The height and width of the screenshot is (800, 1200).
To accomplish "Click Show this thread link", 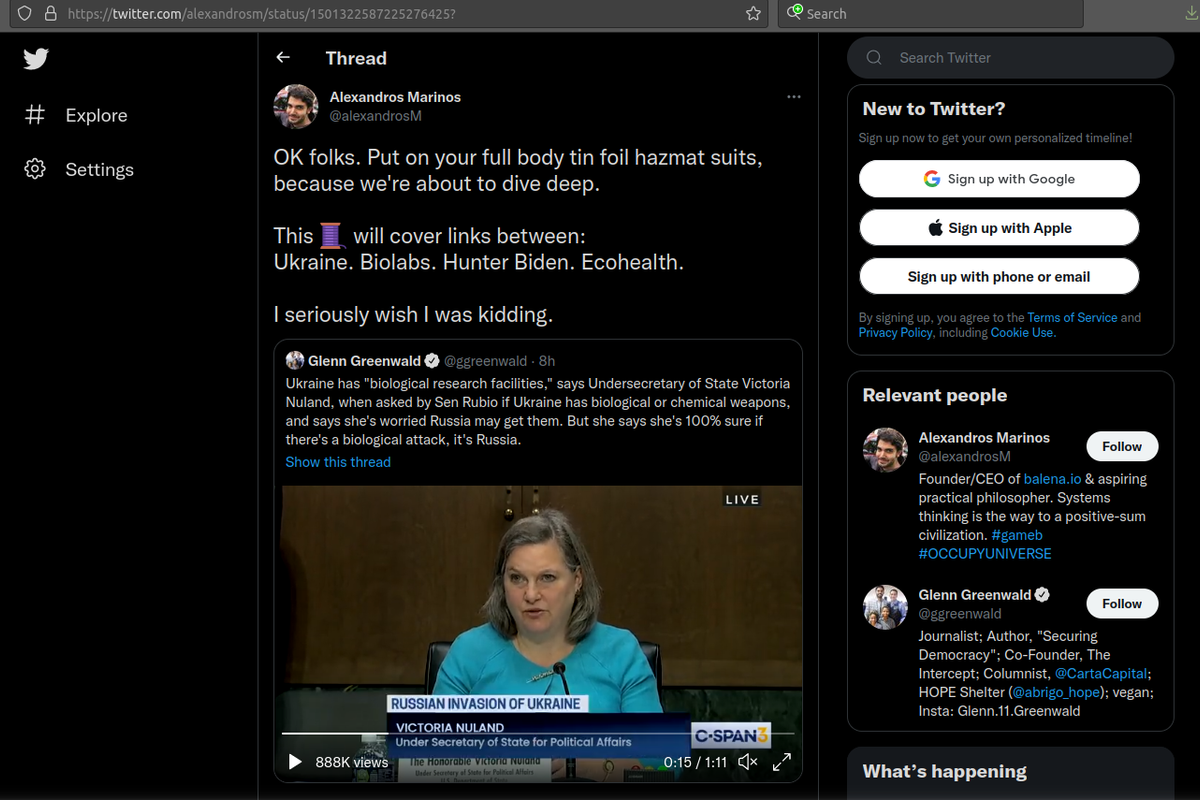I will click(x=338, y=462).
